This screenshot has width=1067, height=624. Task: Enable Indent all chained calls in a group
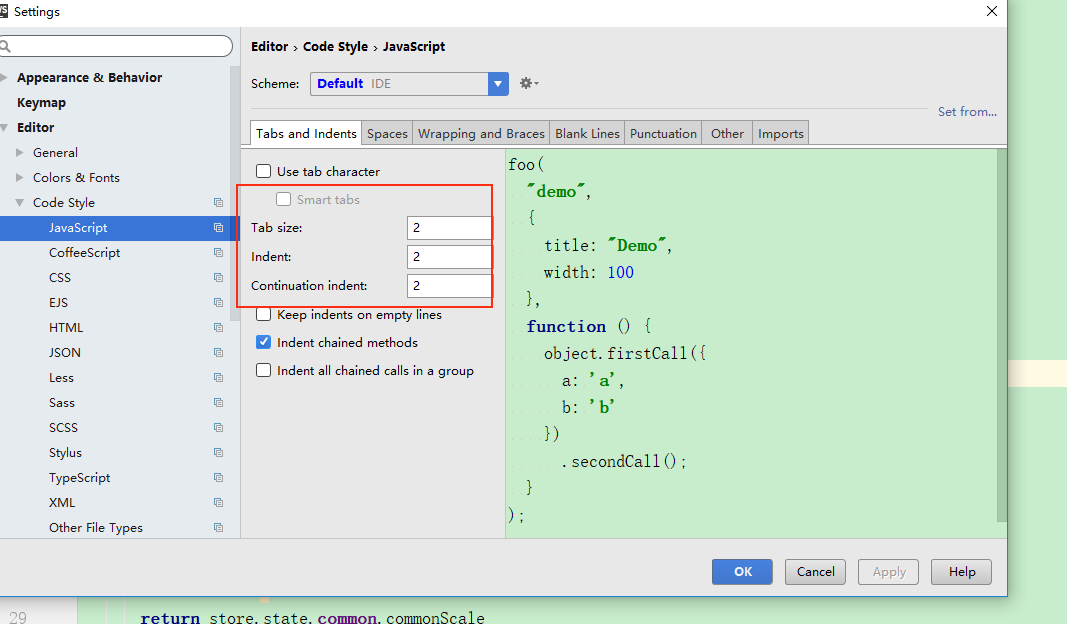pos(263,370)
